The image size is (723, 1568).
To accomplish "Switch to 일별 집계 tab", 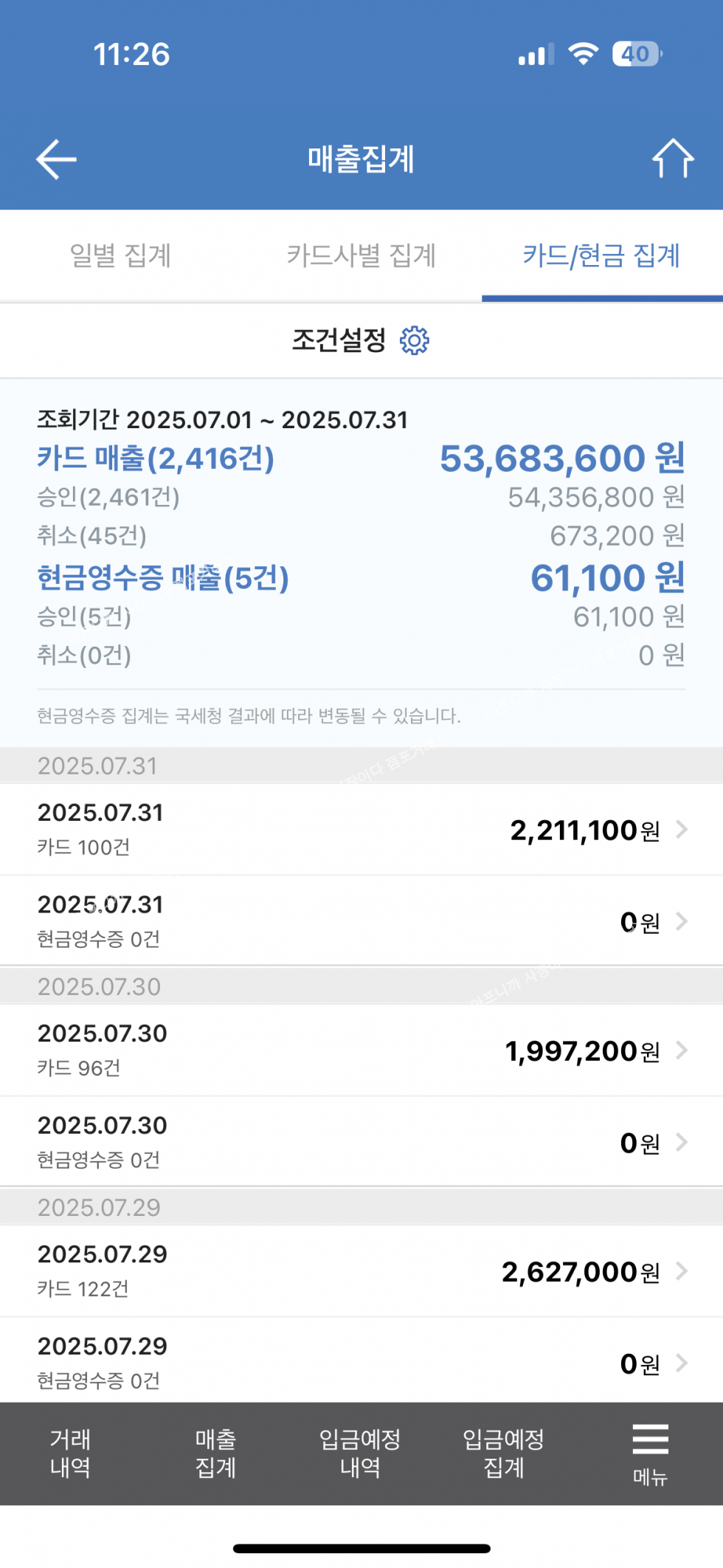I will tap(120, 255).
